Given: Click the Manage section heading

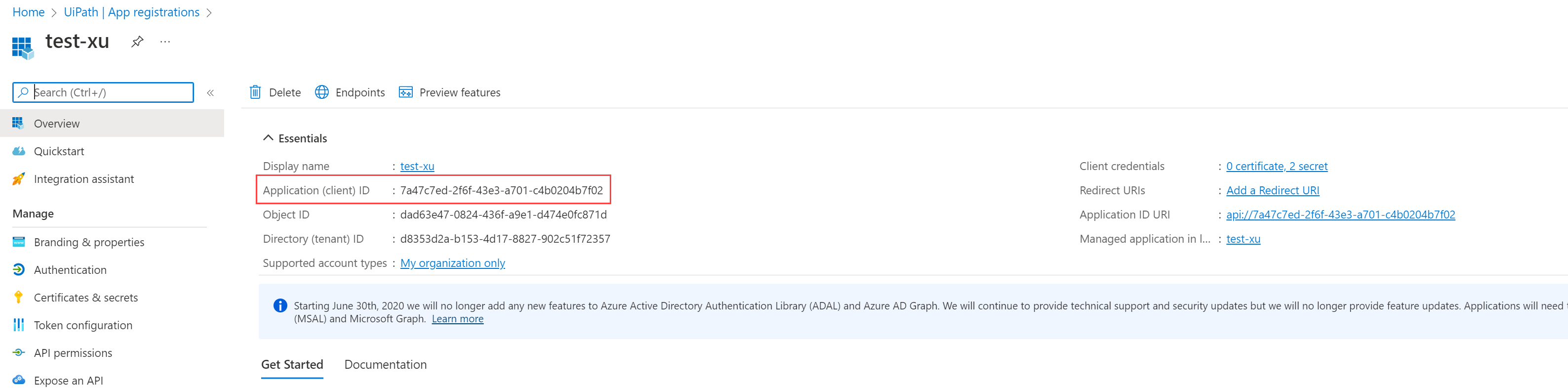Looking at the screenshot, I should 33,213.
